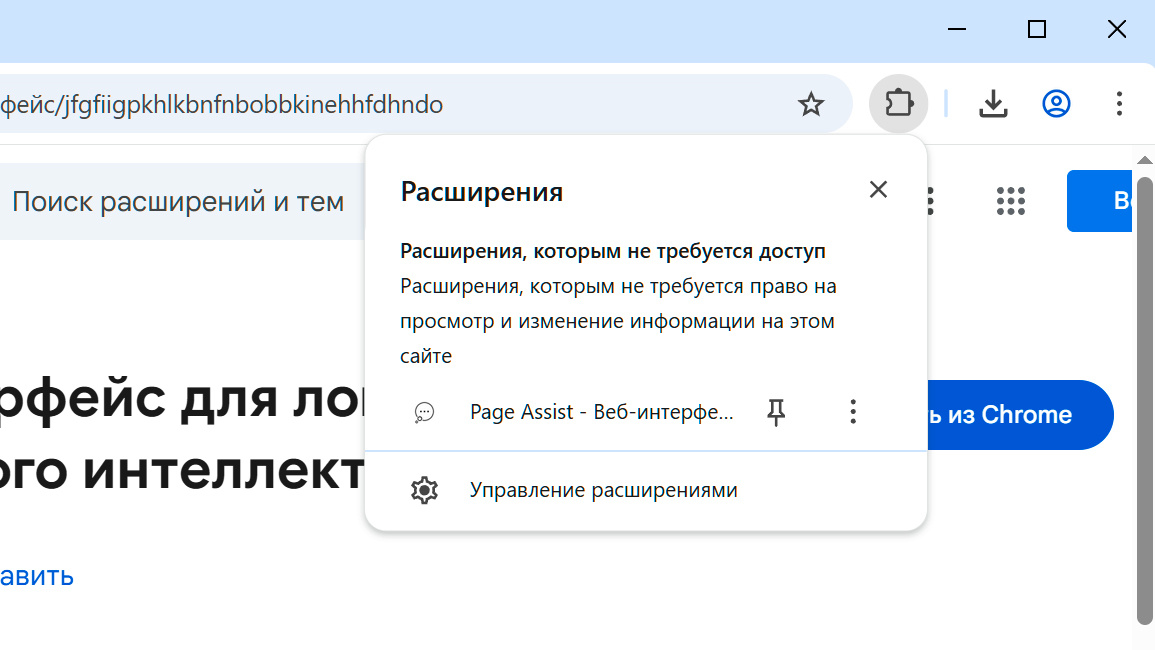The width and height of the screenshot is (1155, 650).
Task: Select the Управление расширениями menu entry
Action: pyautogui.click(x=604, y=490)
